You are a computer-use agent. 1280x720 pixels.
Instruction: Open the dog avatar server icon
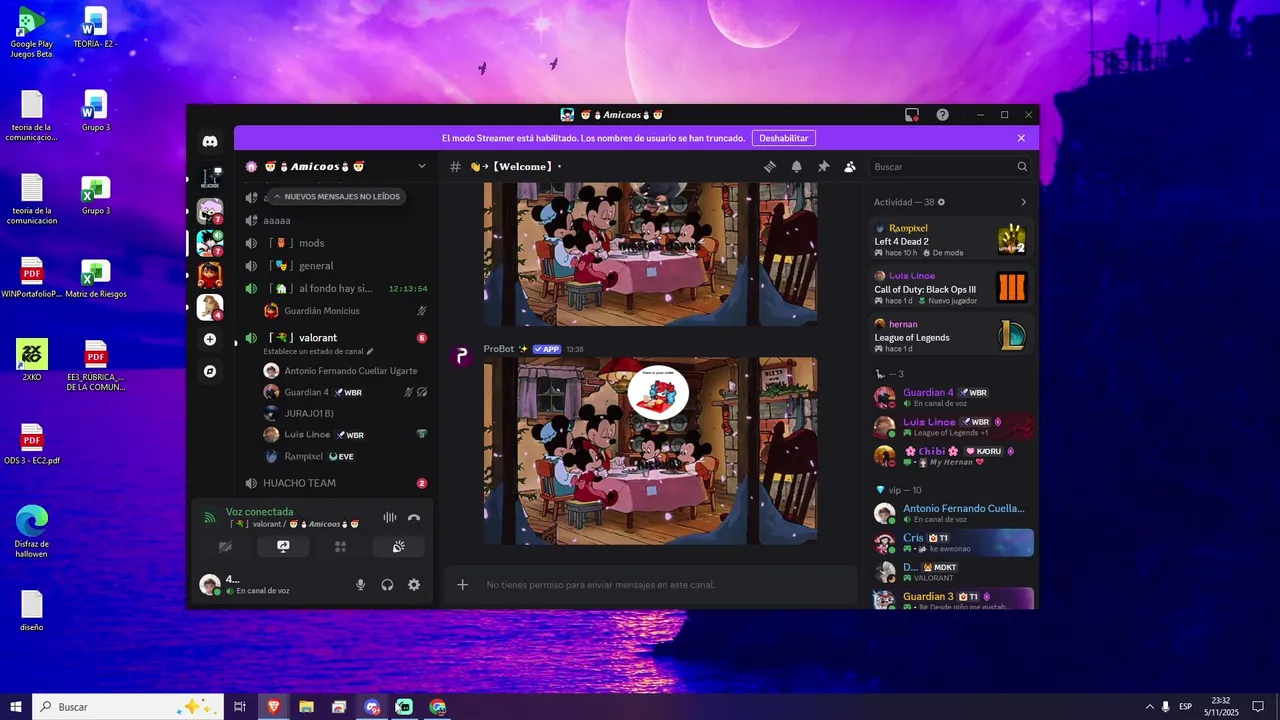tap(210, 306)
